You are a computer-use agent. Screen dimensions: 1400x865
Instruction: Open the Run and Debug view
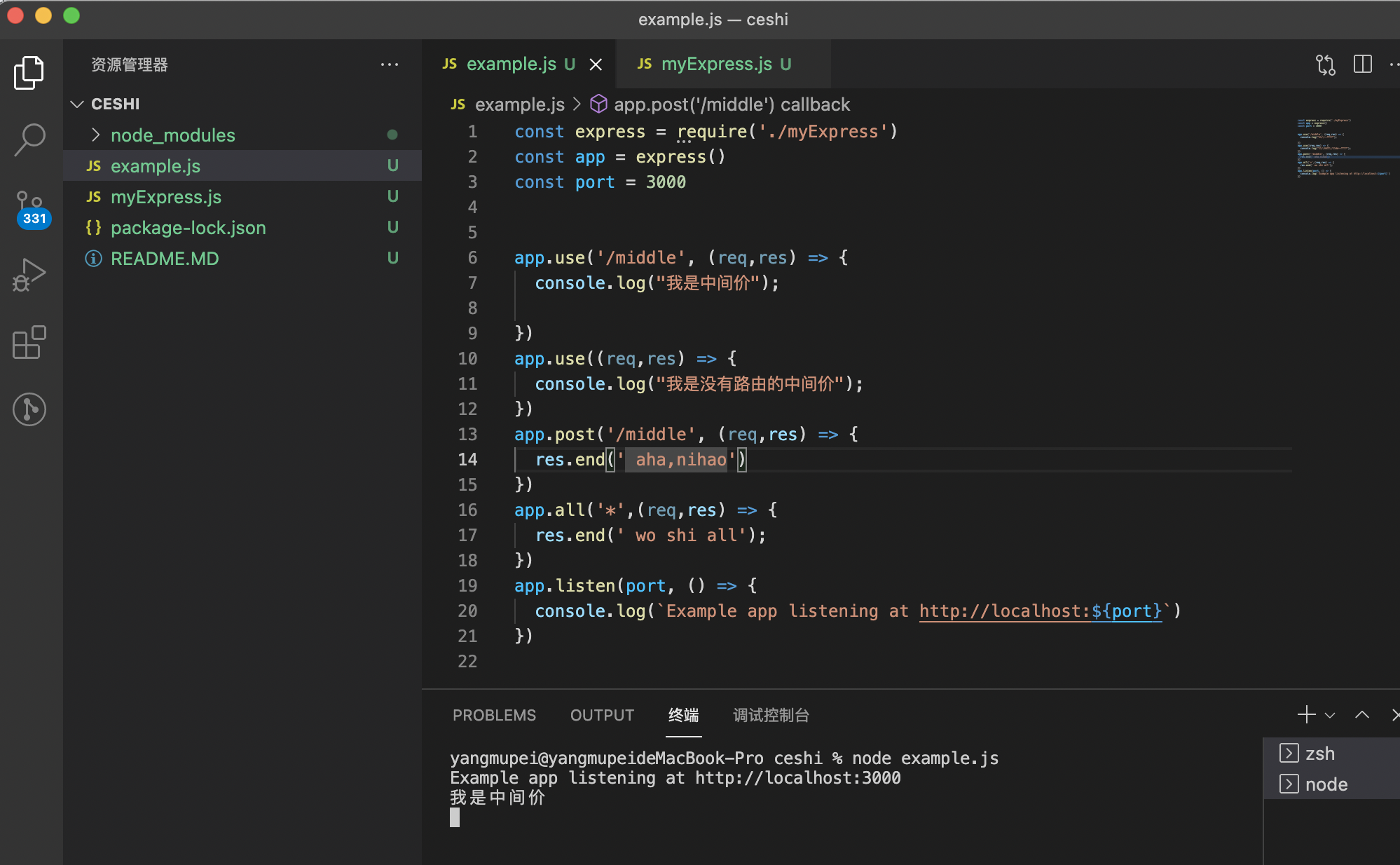29,275
